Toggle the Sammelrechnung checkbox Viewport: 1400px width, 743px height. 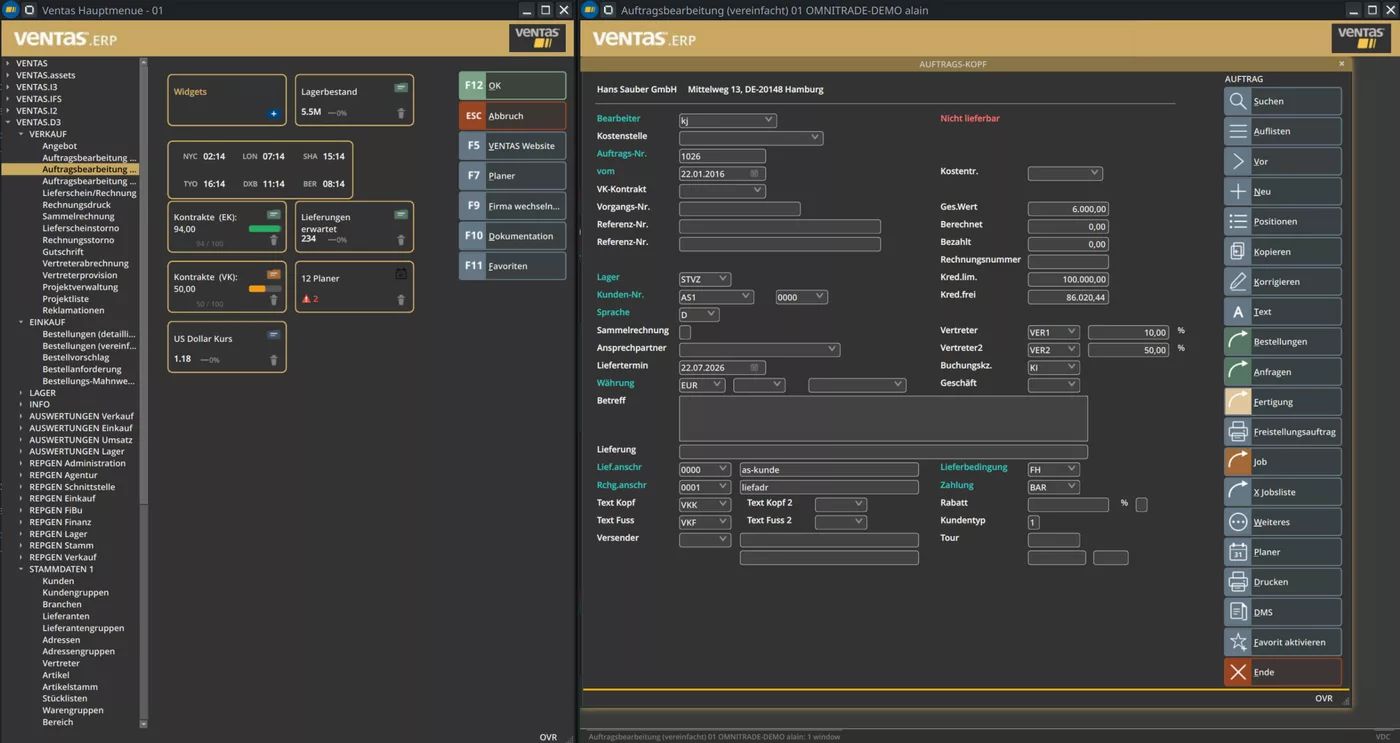[685, 331]
